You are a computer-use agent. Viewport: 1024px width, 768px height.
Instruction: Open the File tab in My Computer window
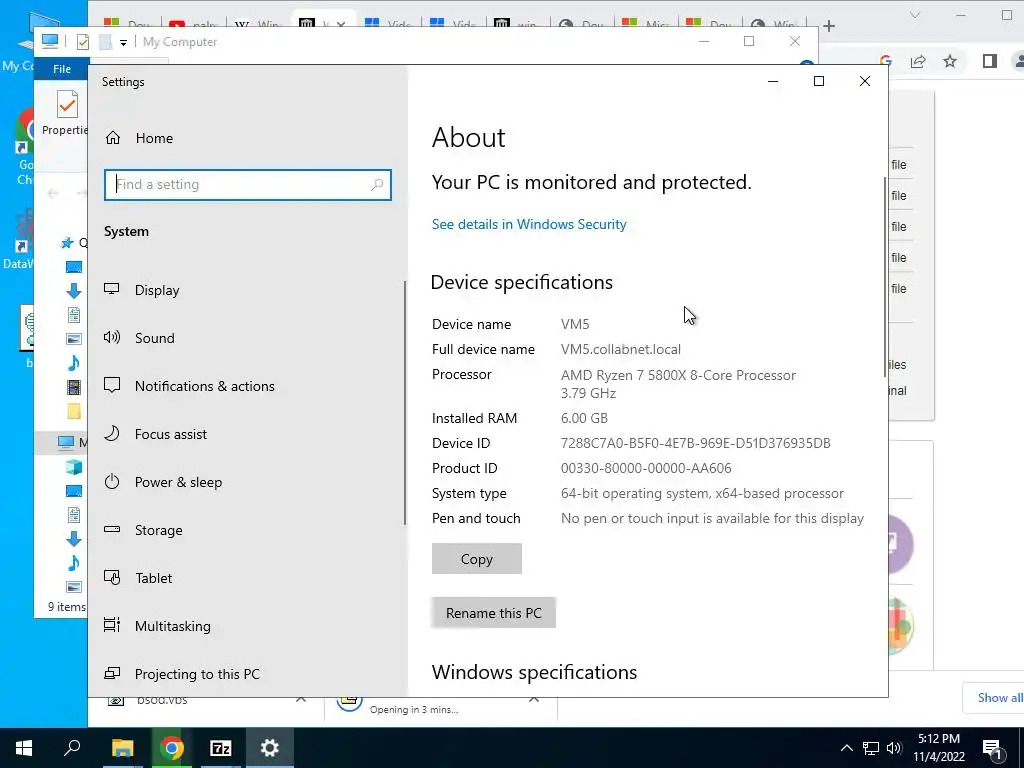click(61, 69)
